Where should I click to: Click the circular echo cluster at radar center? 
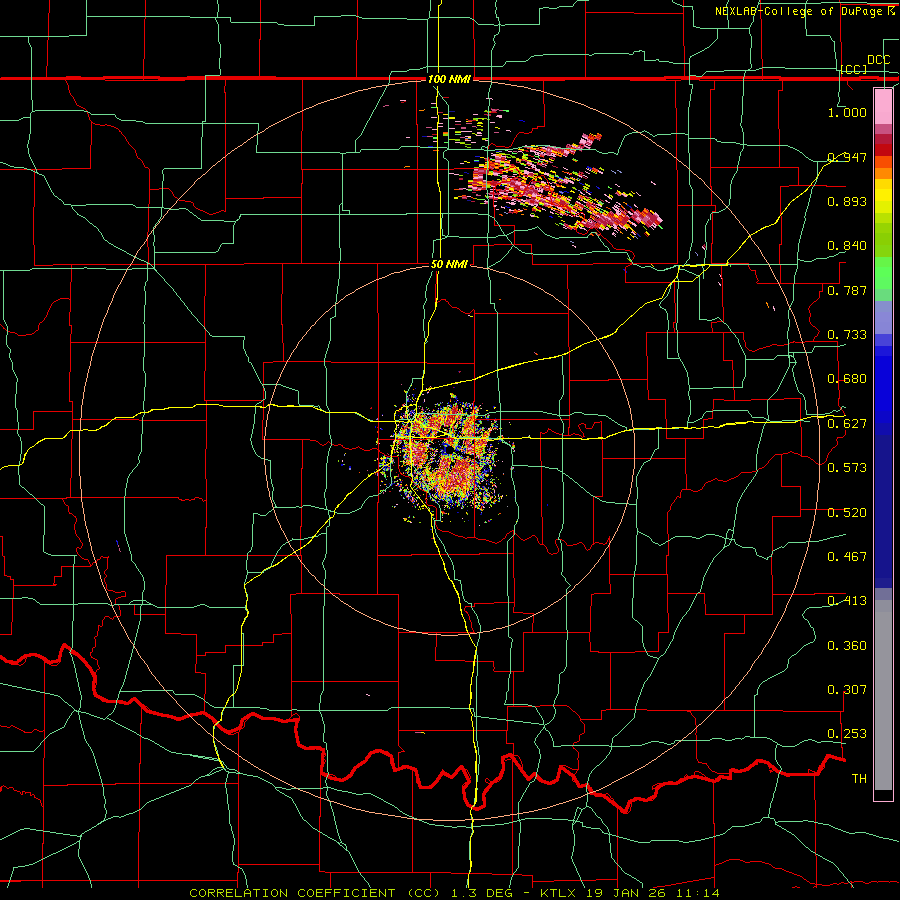point(449,455)
